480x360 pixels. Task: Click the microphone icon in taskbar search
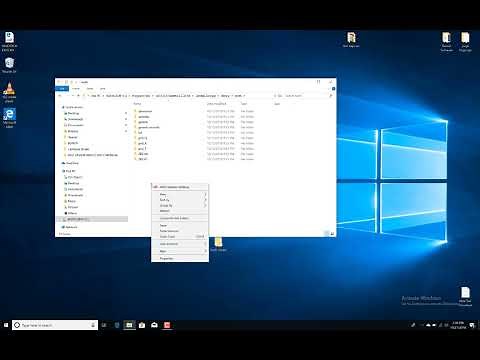pos(93,325)
